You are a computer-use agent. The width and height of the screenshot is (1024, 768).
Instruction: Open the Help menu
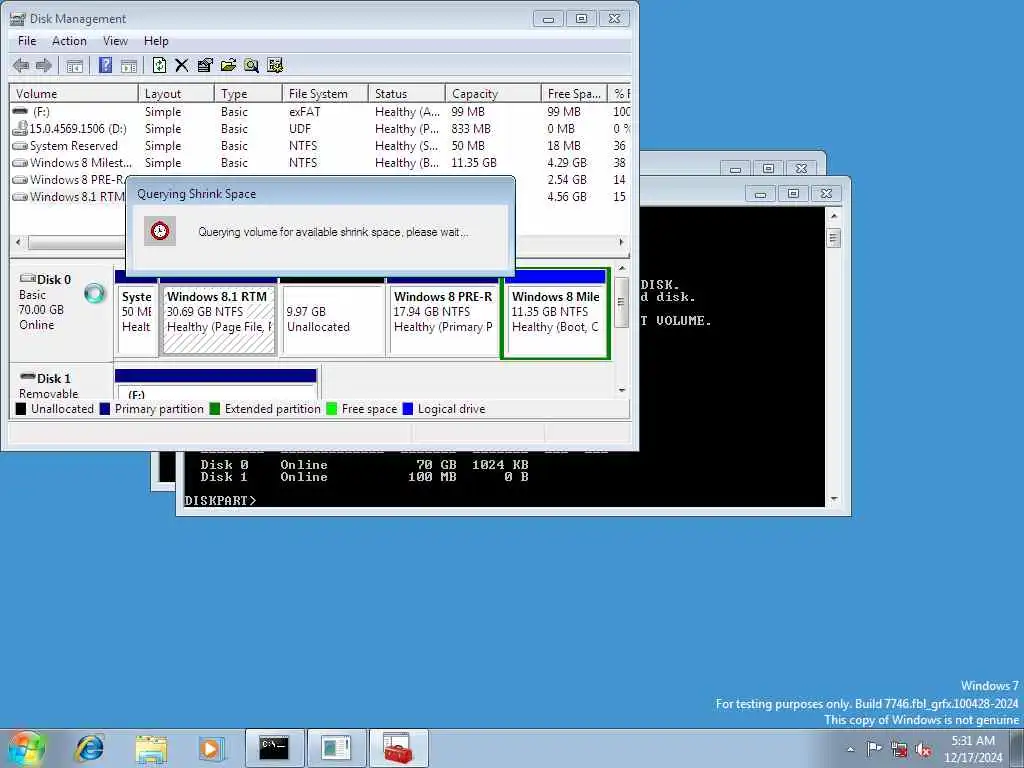[156, 41]
